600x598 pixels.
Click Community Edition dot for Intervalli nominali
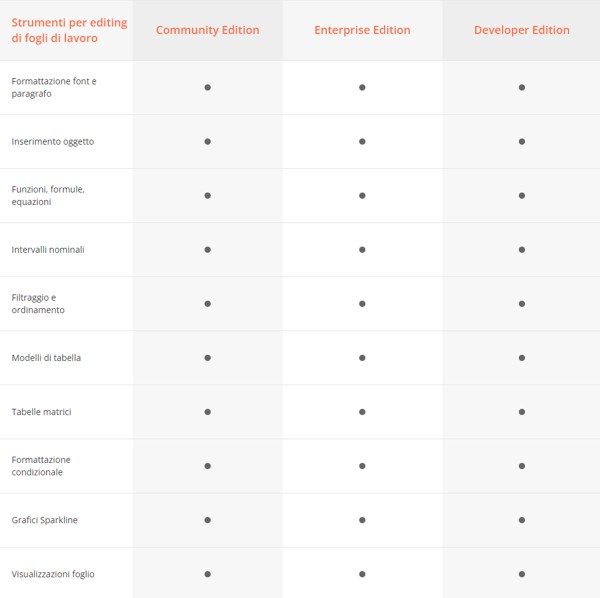207,249
